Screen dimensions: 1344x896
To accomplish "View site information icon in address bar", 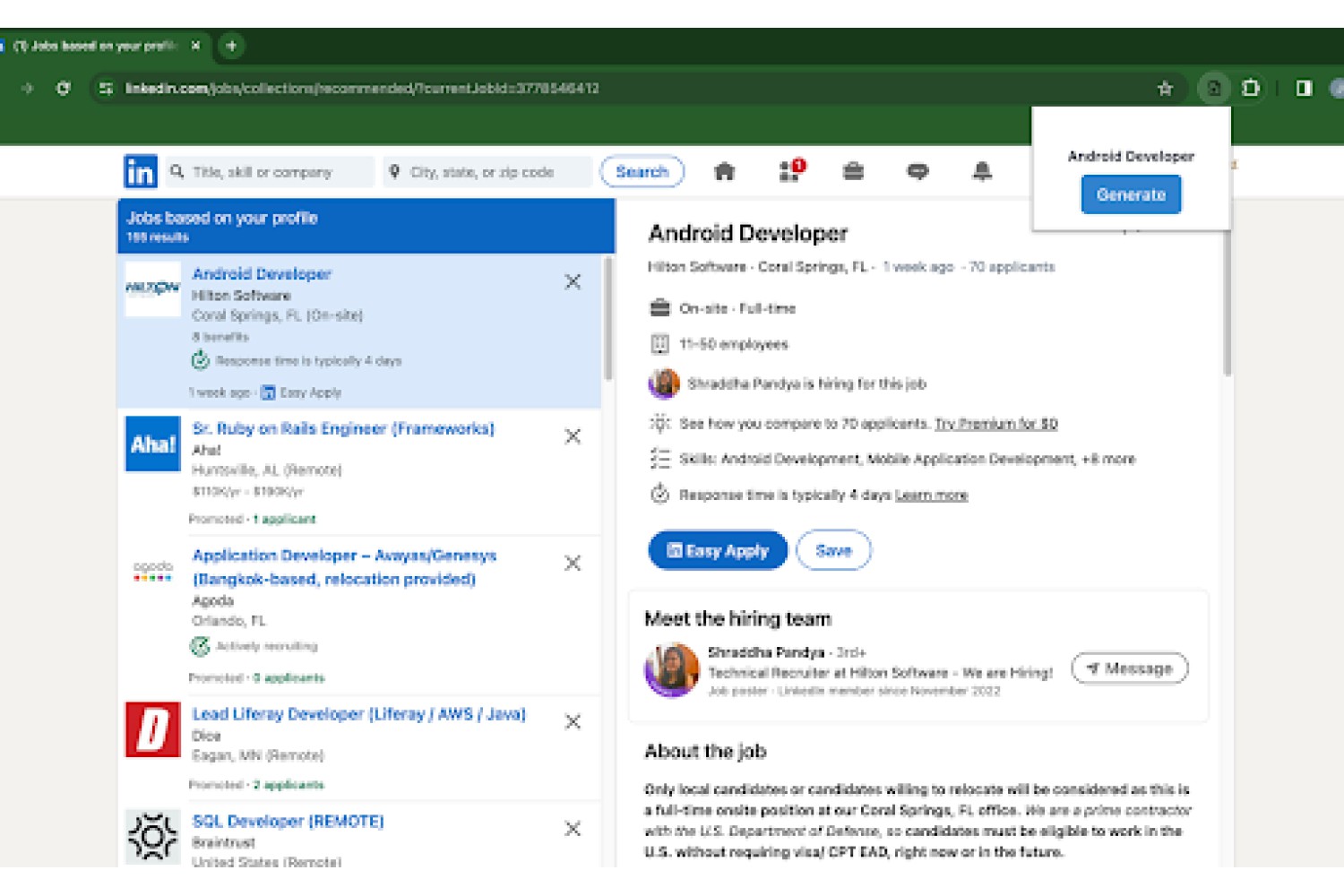I will (x=106, y=88).
